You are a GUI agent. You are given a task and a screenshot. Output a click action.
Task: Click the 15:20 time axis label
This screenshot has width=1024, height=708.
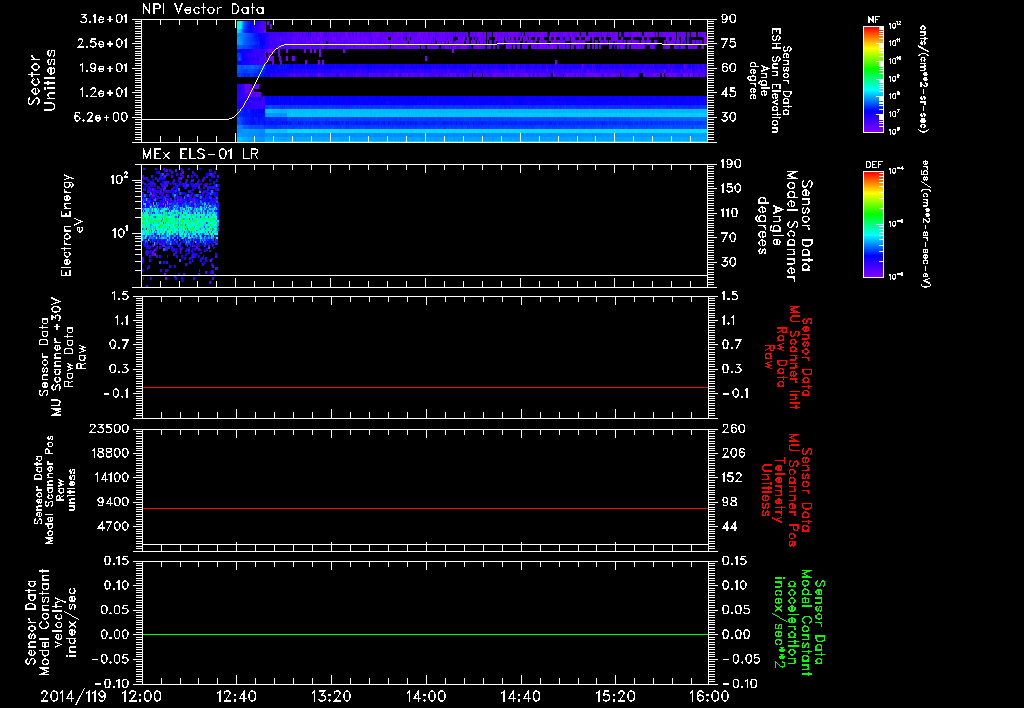(x=615, y=696)
